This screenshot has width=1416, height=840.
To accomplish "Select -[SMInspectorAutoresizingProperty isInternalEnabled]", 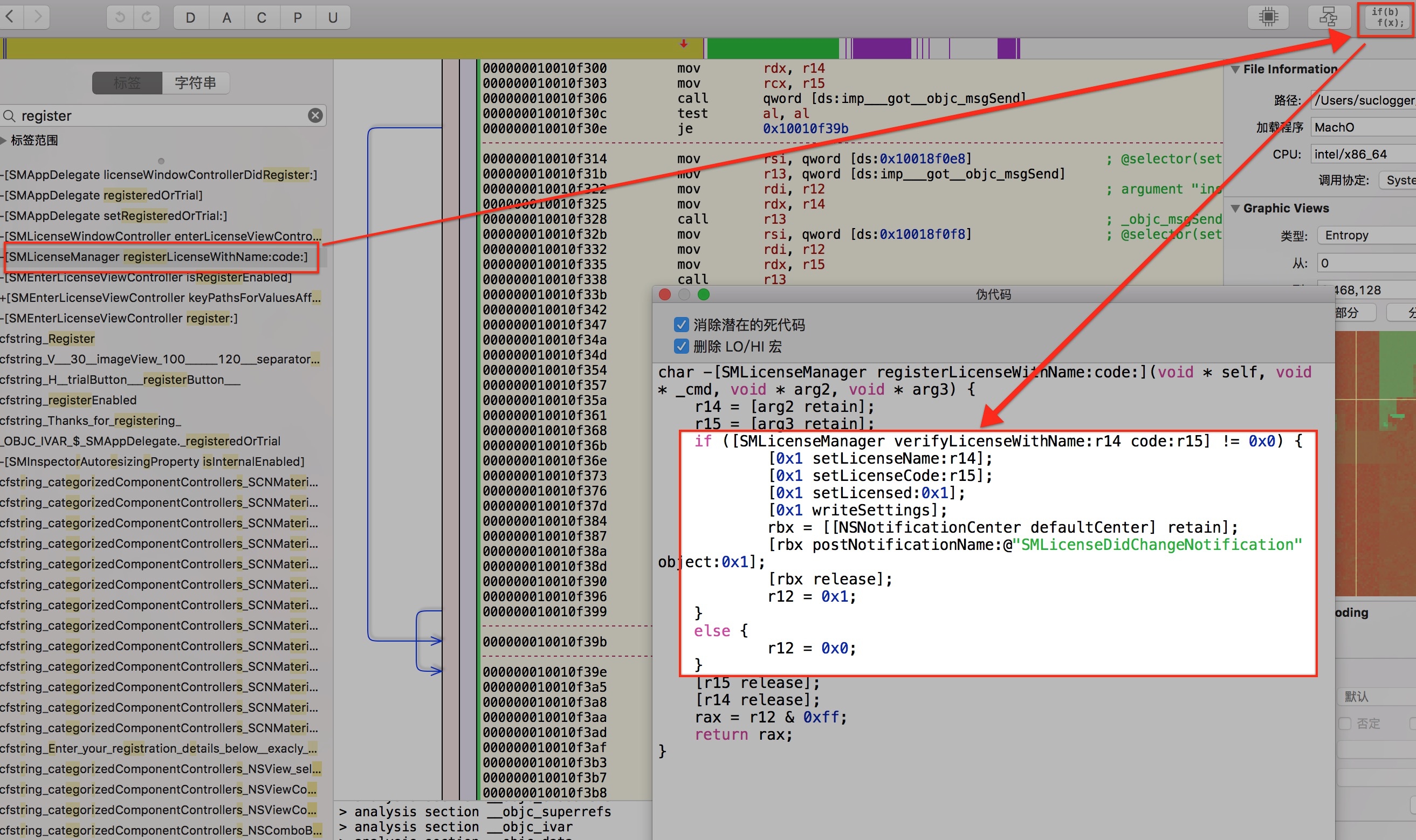I will coord(153,462).
